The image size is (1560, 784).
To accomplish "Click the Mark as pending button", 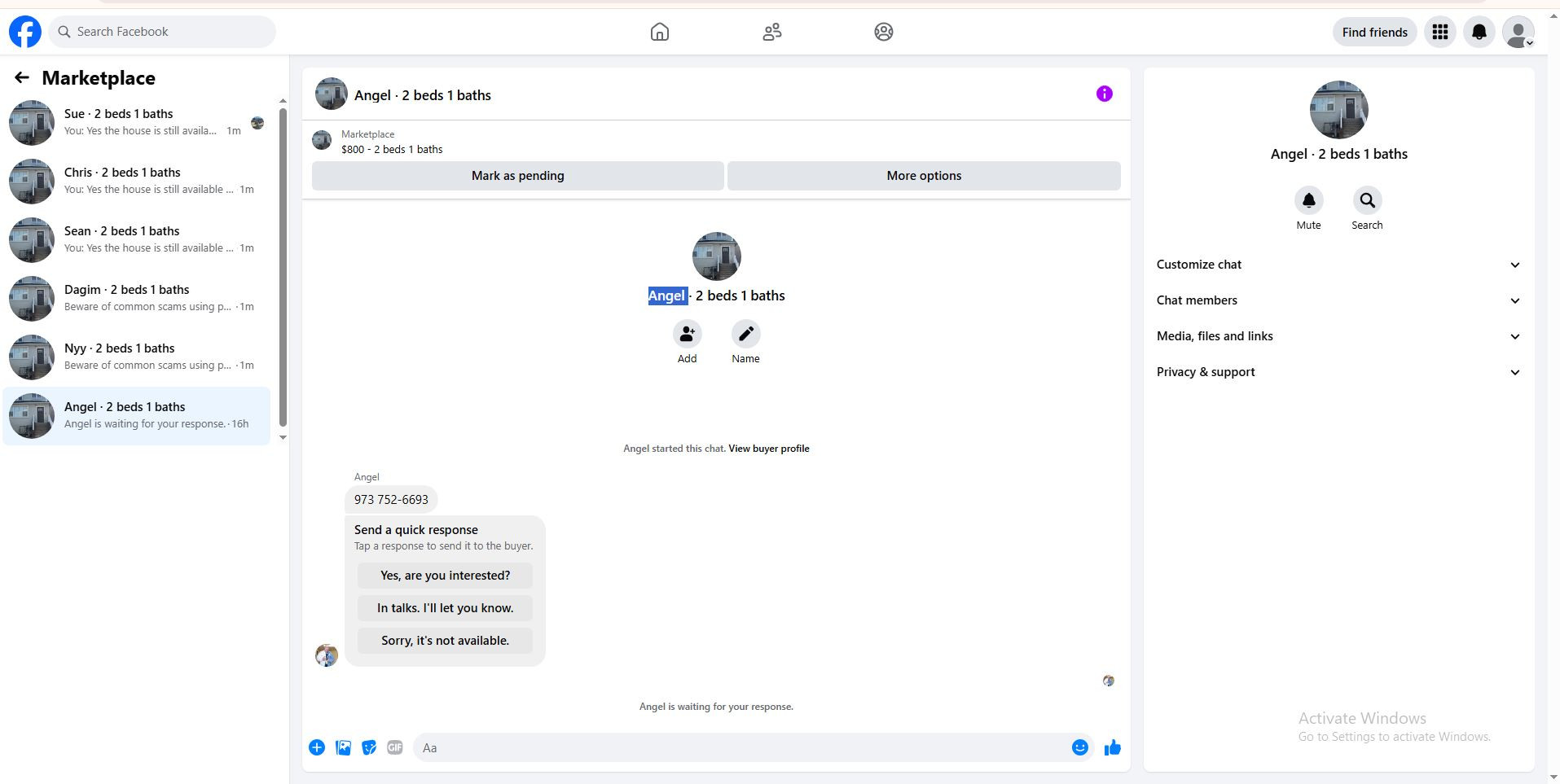I will click(518, 176).
